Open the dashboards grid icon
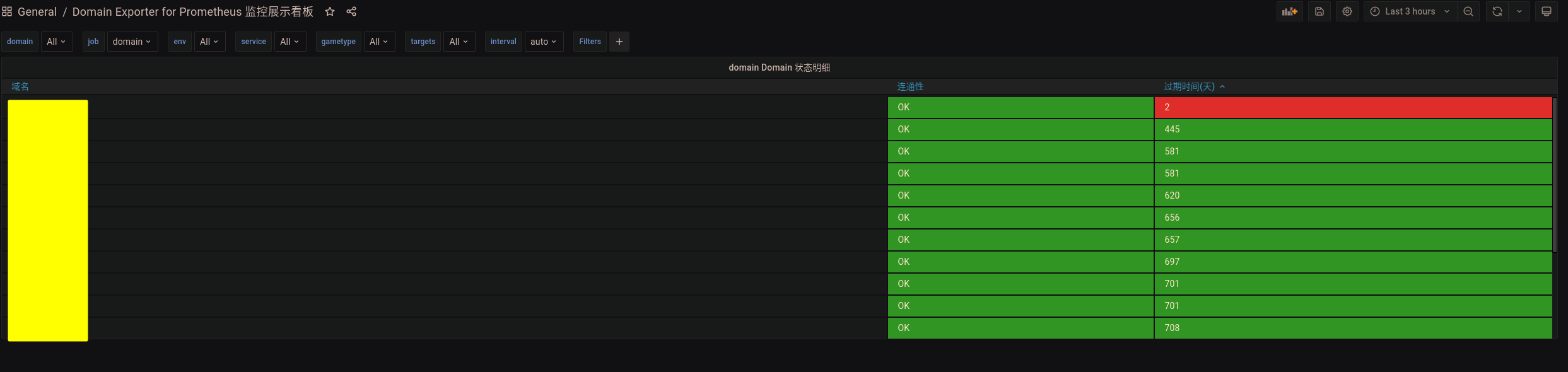Viewport: 1568px width, 372px height. click(x=7, y=11)
